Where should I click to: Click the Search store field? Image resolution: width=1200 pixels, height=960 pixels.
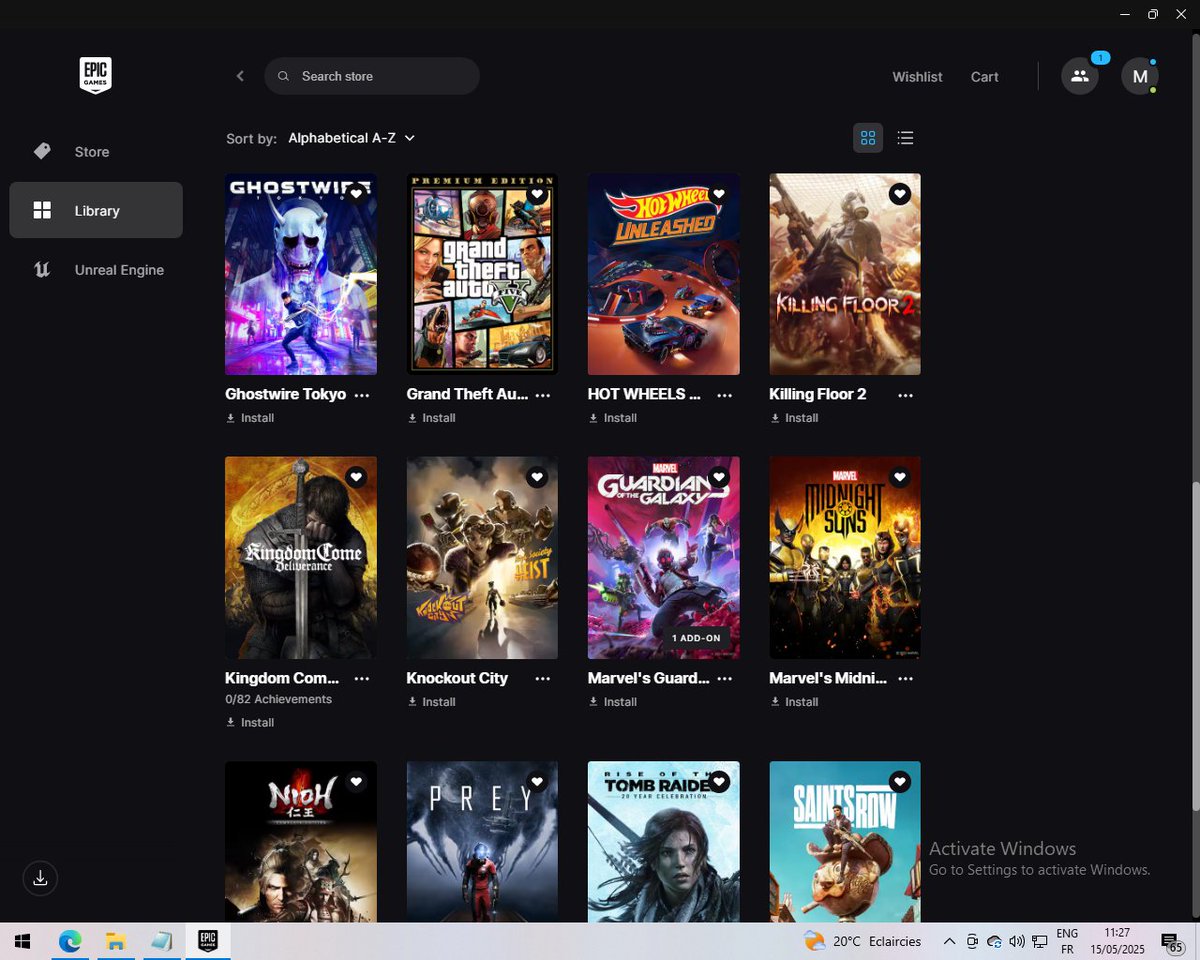pos(372,76)
